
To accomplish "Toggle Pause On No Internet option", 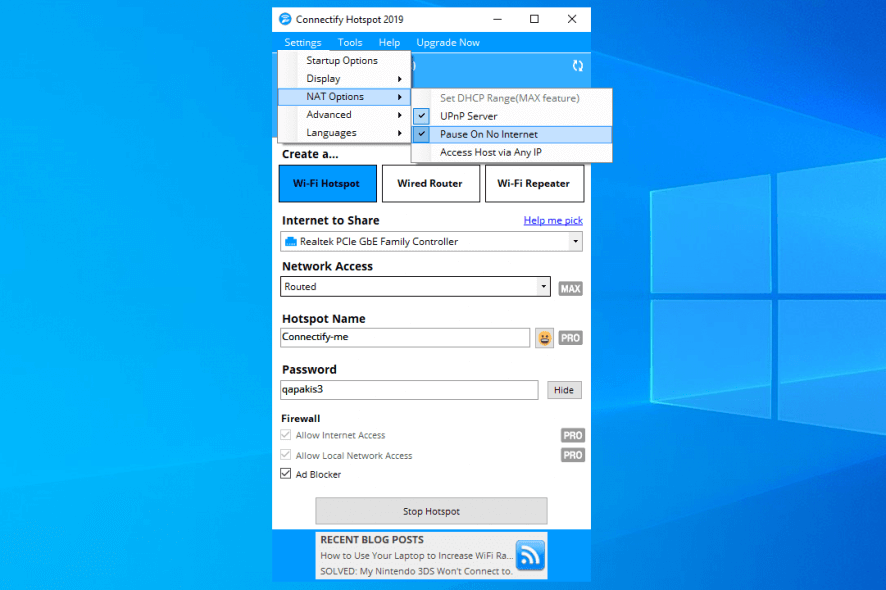I will click(x=512, y=134).
